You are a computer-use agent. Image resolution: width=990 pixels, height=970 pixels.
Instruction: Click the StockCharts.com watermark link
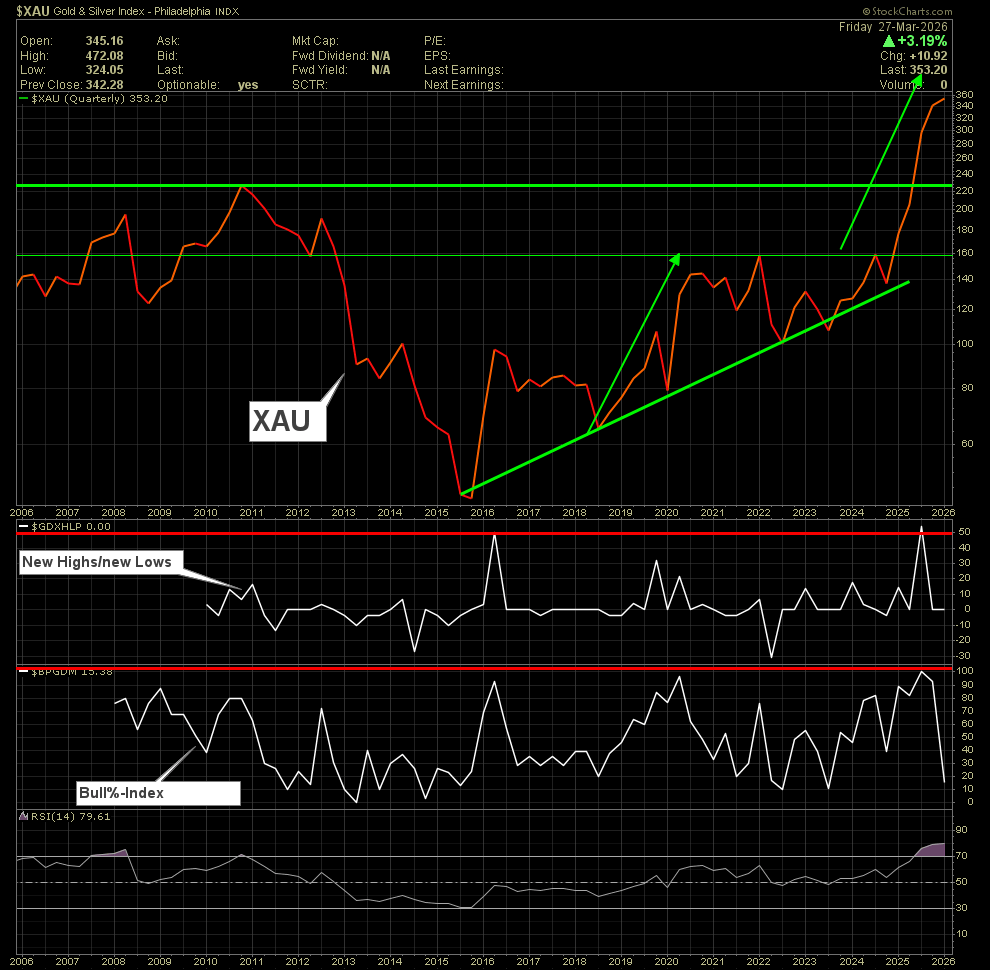(907, 11)
